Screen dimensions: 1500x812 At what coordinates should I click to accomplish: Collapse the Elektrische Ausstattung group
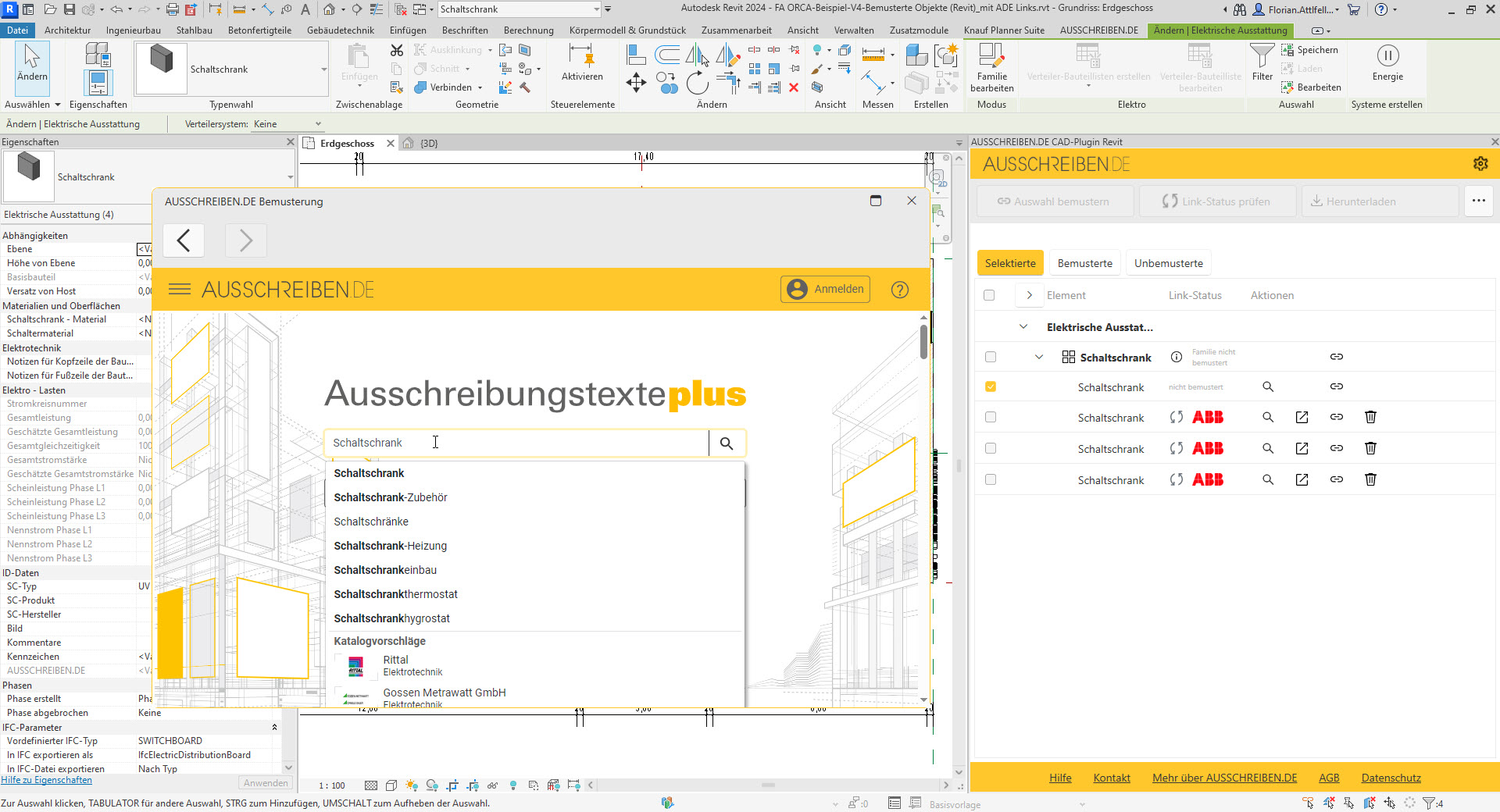click(x=1023, y=327)
